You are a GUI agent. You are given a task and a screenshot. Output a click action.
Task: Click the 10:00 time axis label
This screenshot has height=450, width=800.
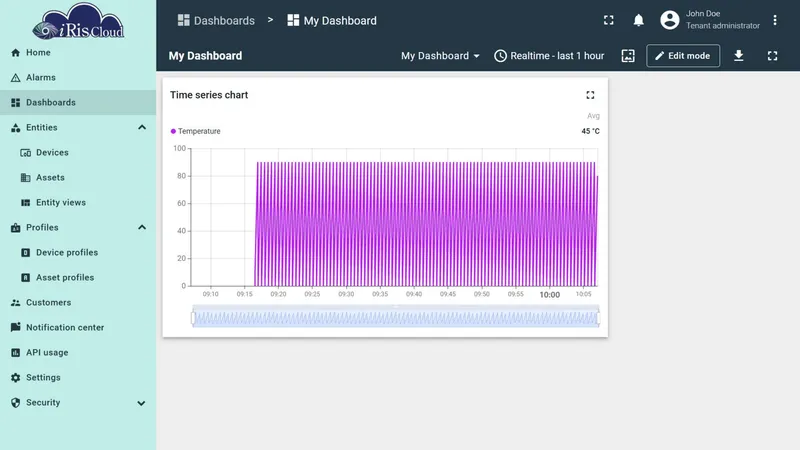[x=549, y=295]
